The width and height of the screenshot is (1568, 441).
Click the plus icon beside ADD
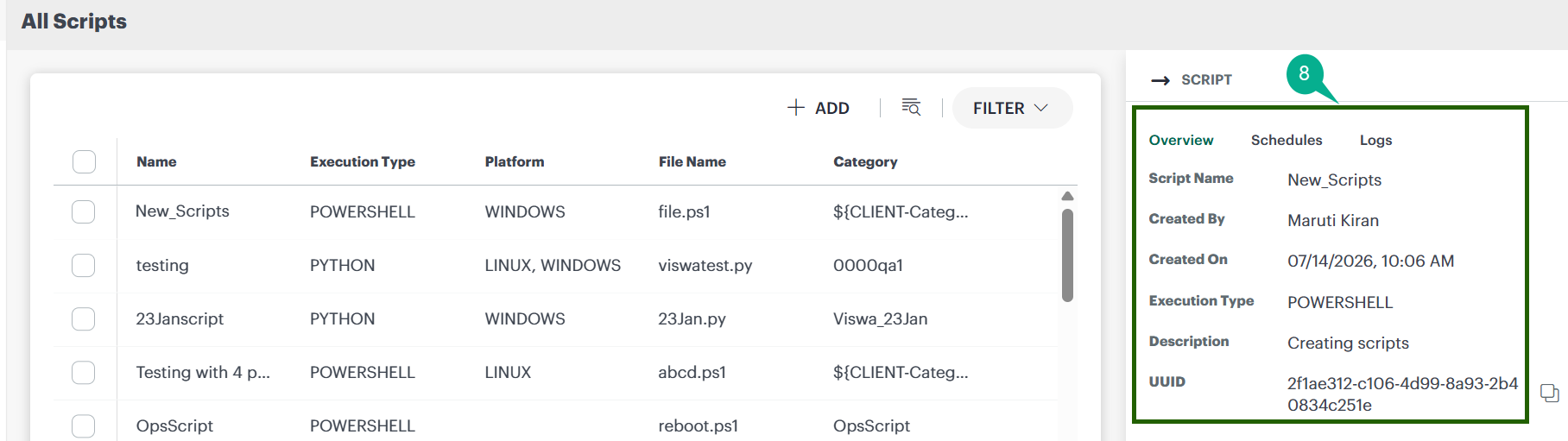[795, 108]
